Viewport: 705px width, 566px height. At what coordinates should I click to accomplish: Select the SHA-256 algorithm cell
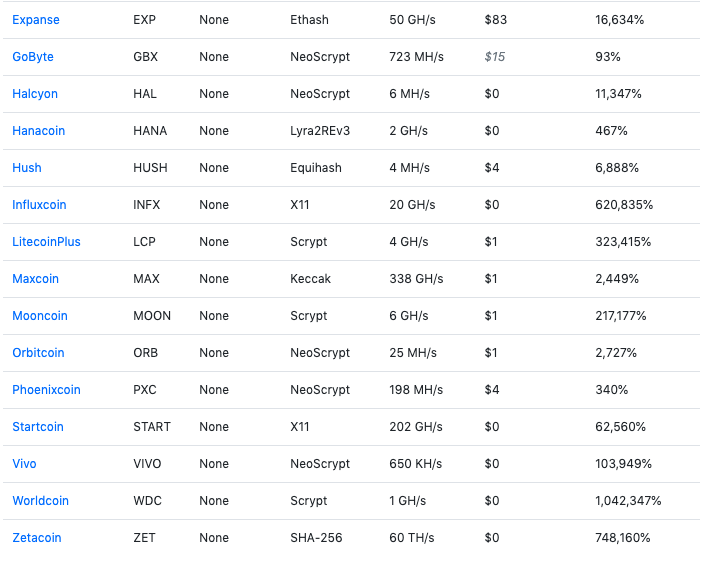click(316, 538)
